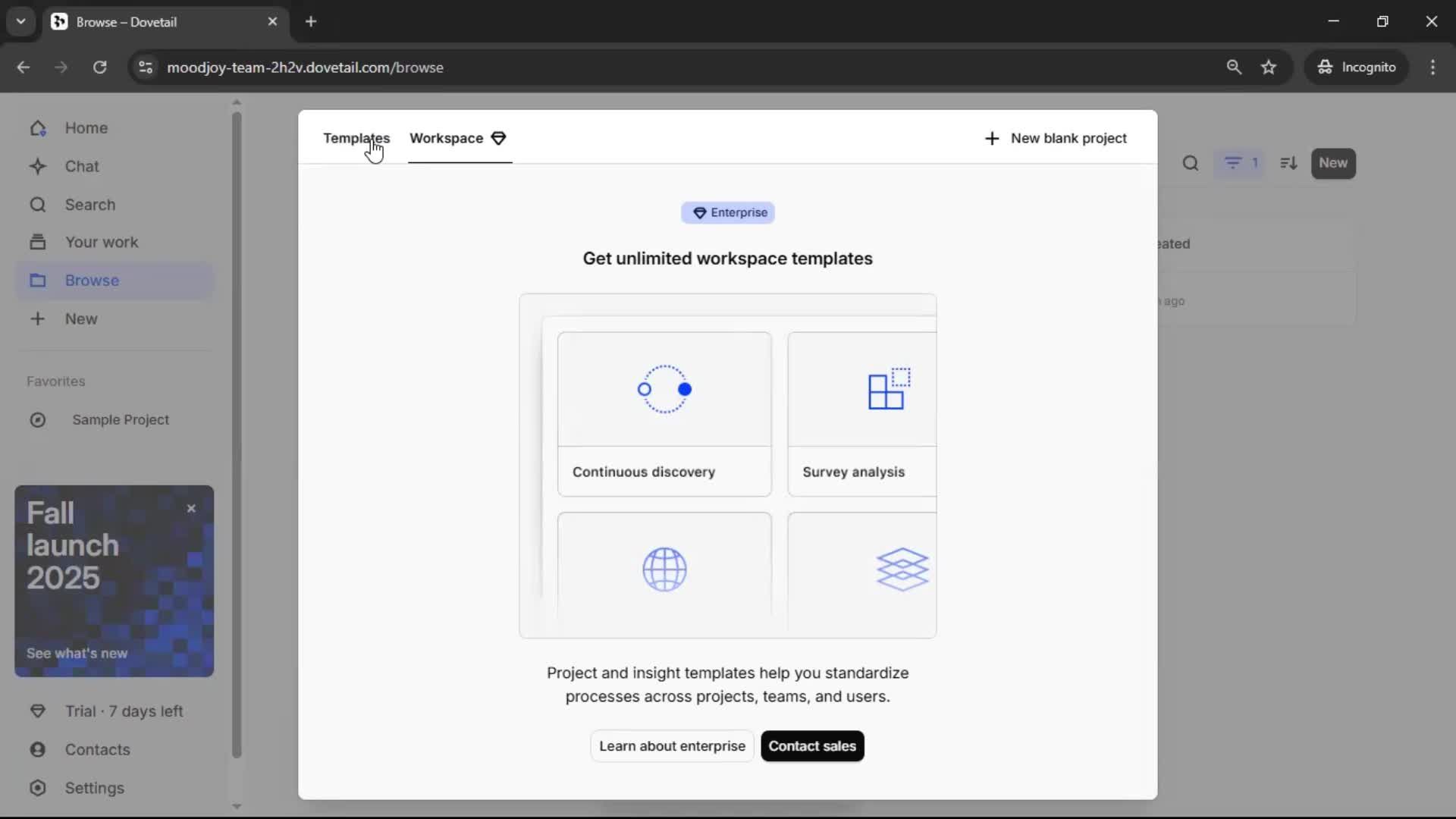Go to Your work section
1456x819 pixels.
tap(101, 243)
